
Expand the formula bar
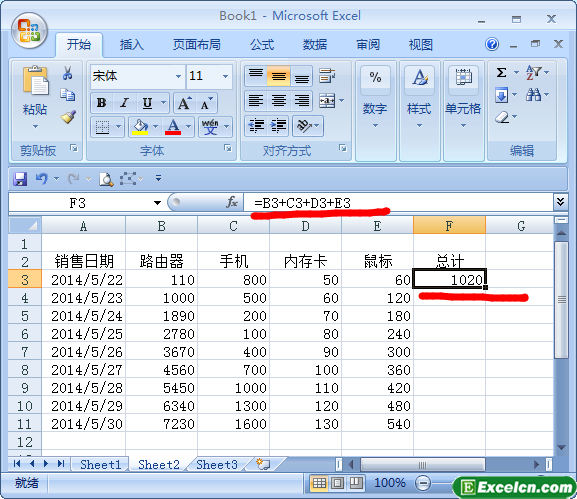[560, 202]
